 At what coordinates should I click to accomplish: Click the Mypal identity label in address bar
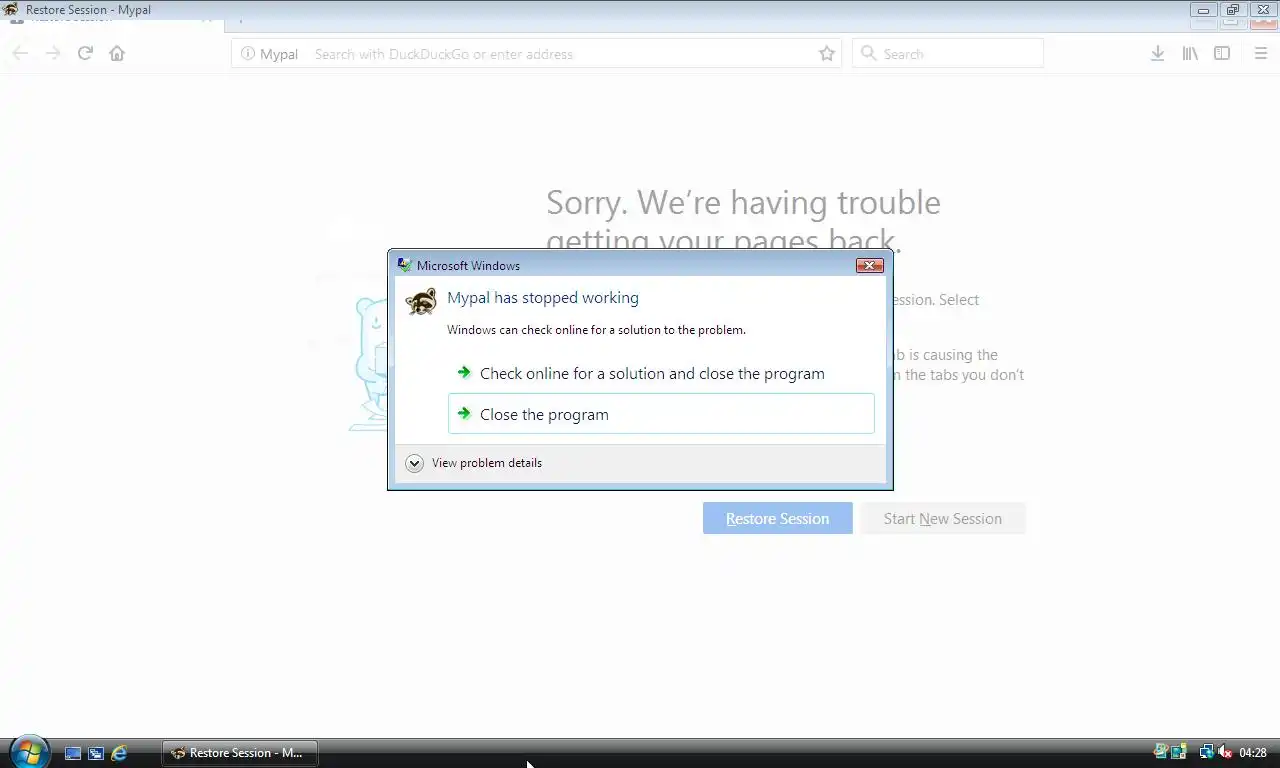pos(279,54)
